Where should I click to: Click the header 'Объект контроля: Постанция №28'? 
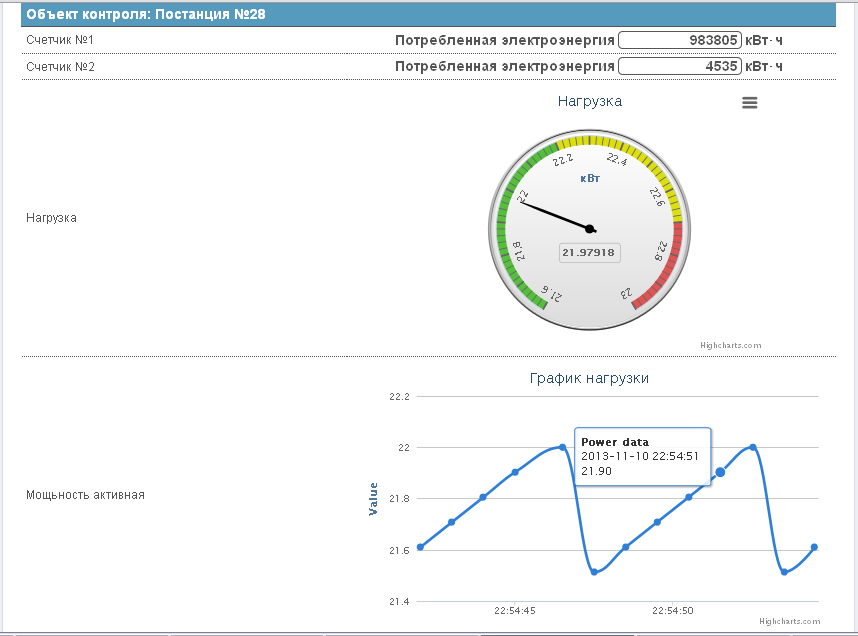146,15
